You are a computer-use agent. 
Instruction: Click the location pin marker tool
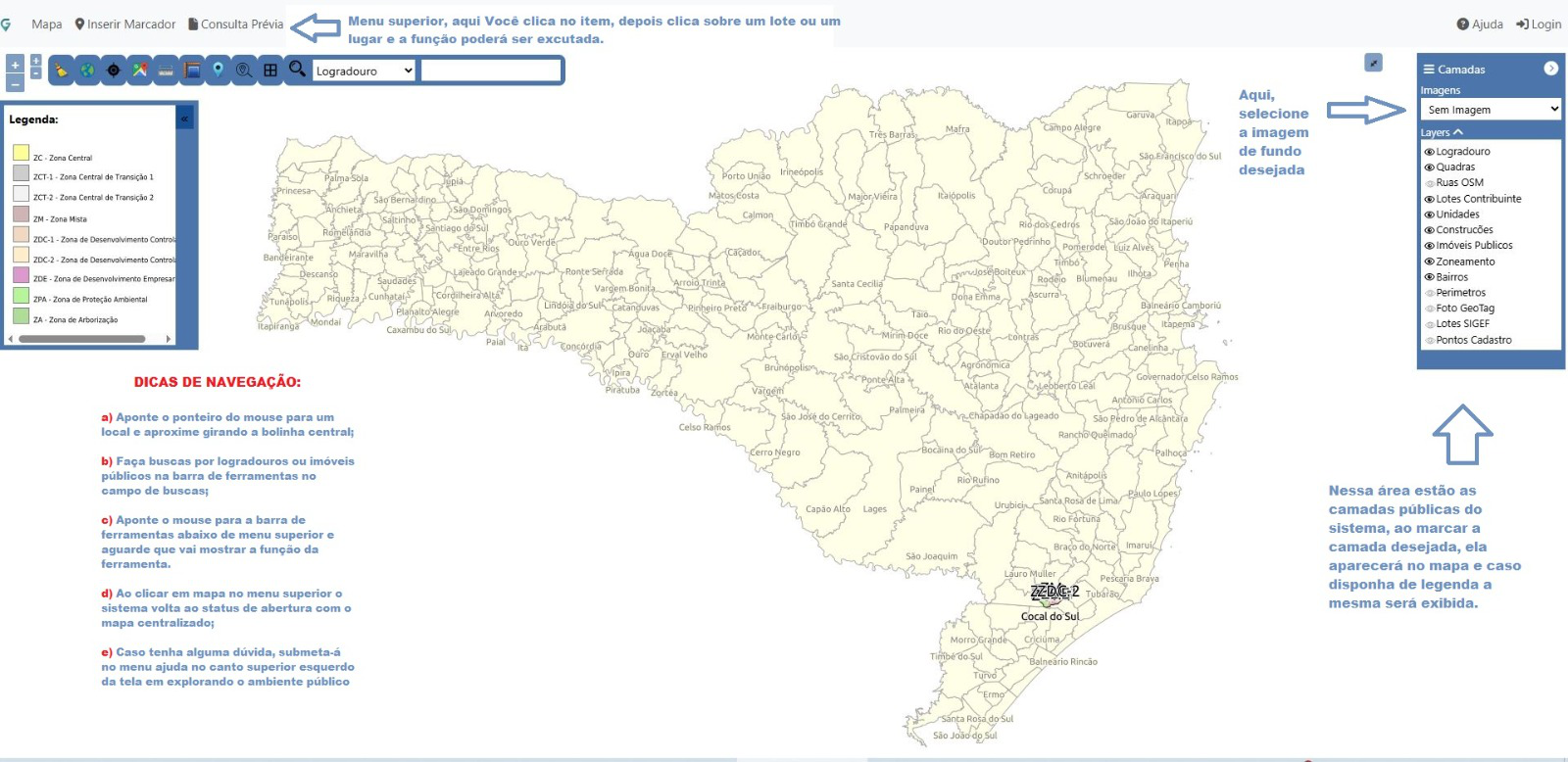[x=218, y=70]
